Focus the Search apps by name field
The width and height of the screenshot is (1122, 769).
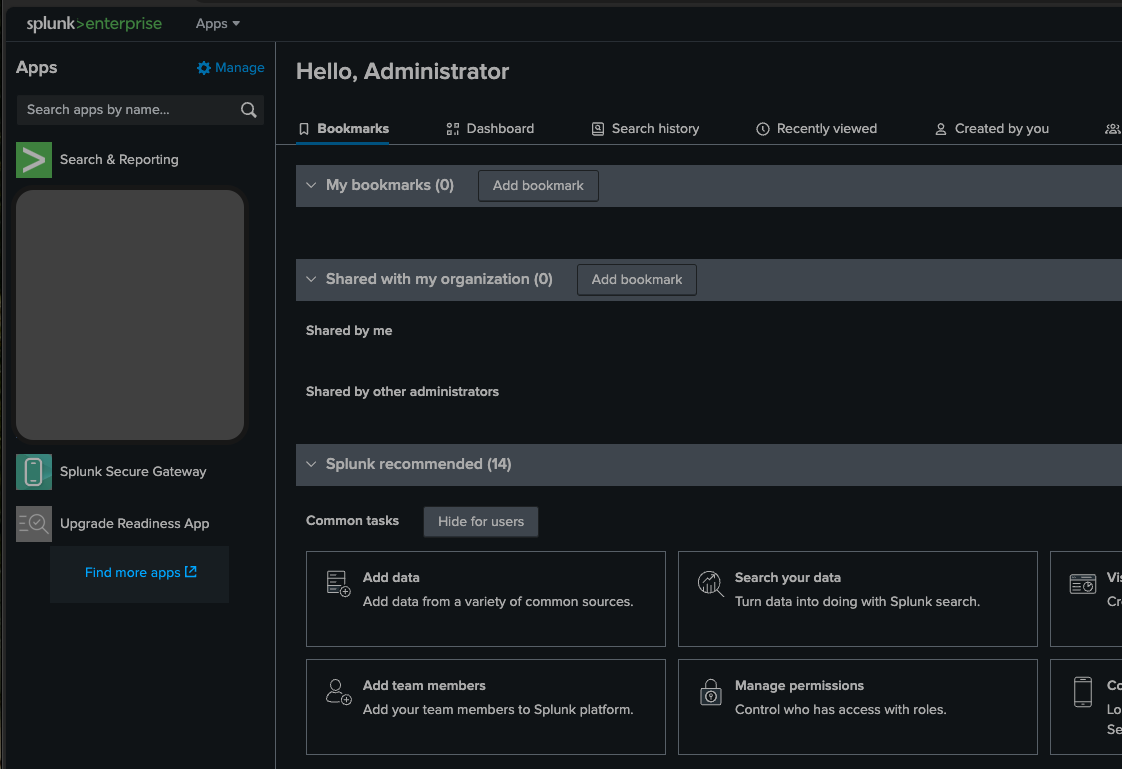(140, 109)
